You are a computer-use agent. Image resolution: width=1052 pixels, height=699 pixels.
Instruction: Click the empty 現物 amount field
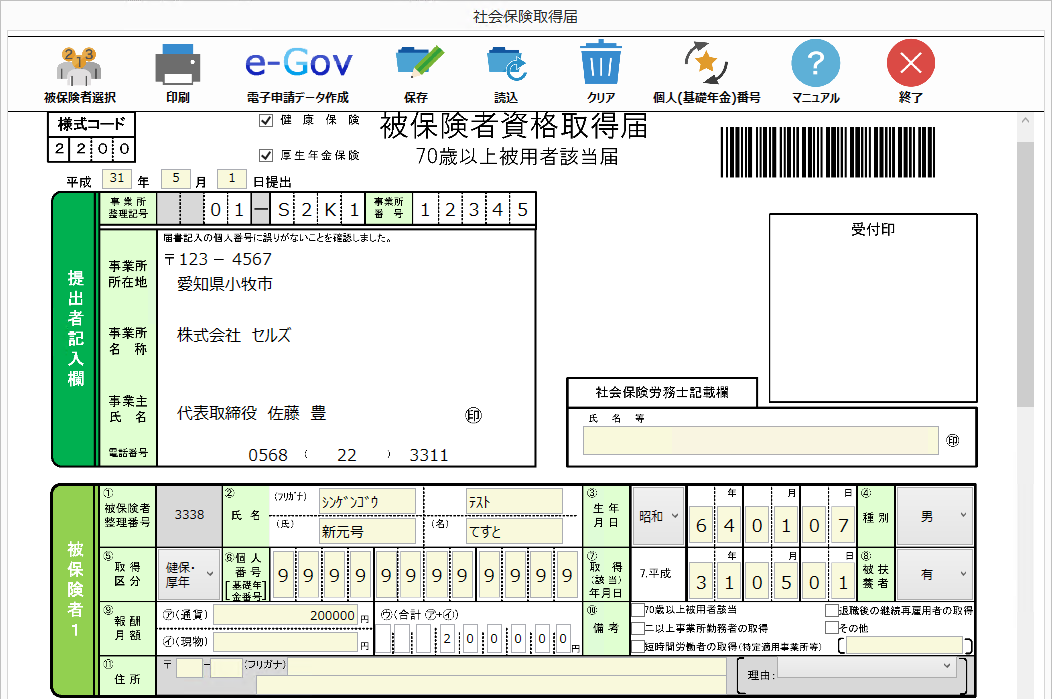tap(286, 642)
